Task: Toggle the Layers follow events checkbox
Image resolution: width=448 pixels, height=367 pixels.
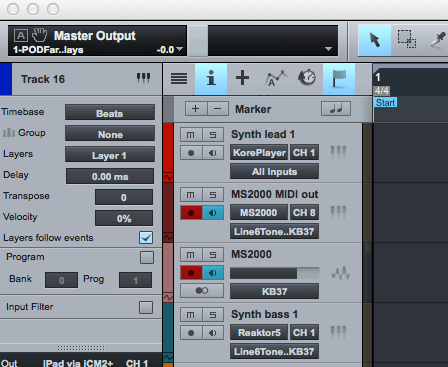Action: click(x=146, y=238)
